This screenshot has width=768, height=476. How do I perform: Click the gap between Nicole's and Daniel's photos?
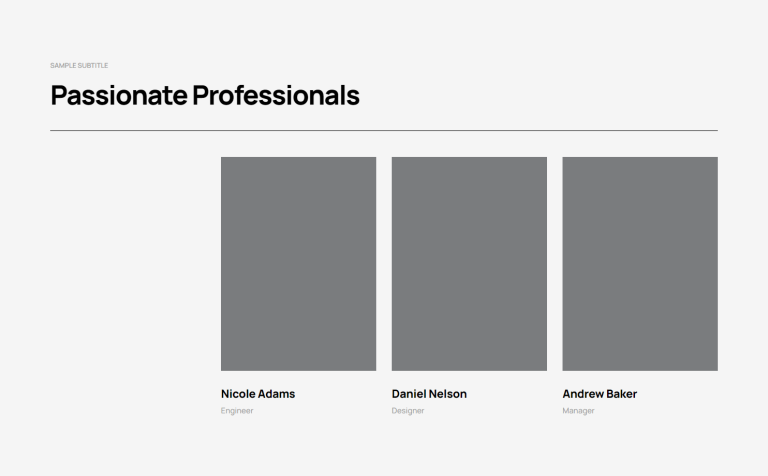tap(384, 263)
